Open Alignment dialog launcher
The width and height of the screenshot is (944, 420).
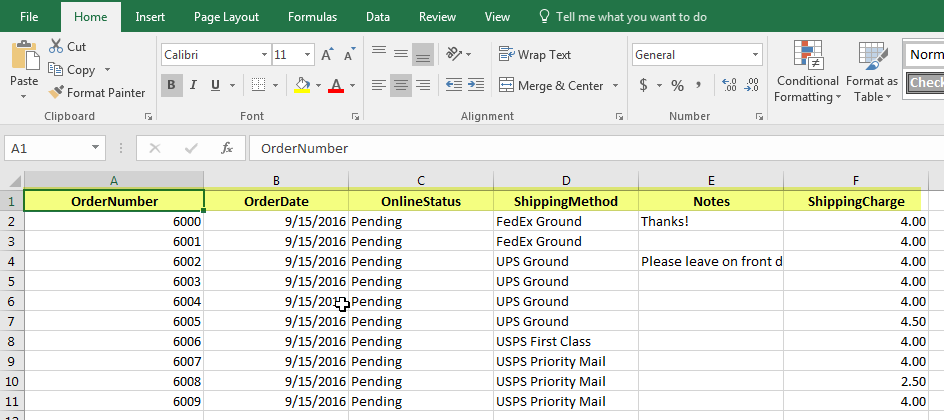(x=619, y=117)
